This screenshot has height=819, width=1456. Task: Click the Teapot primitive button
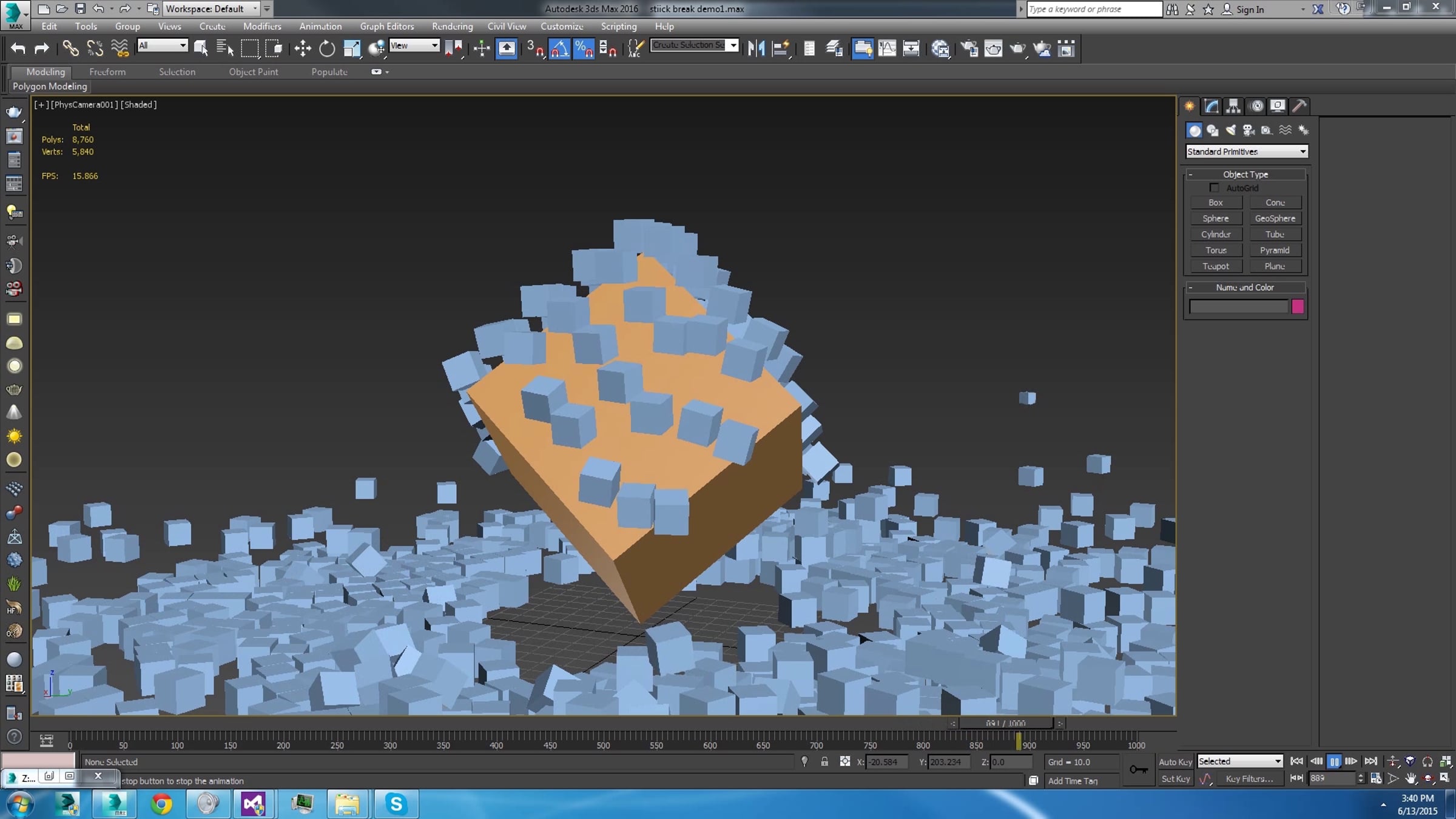click(x=1216, y=266)
